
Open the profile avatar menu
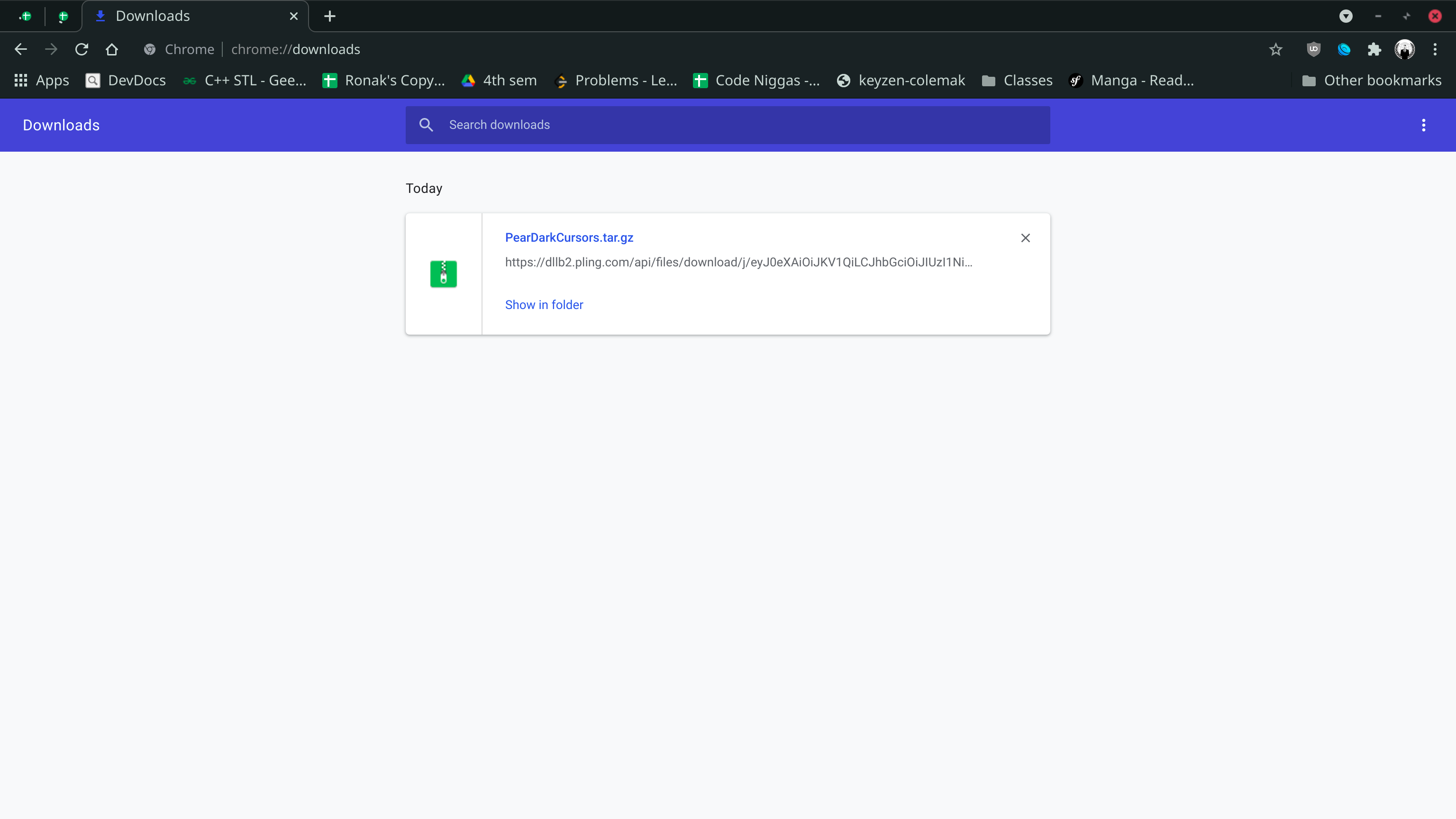click(1404, 49)
